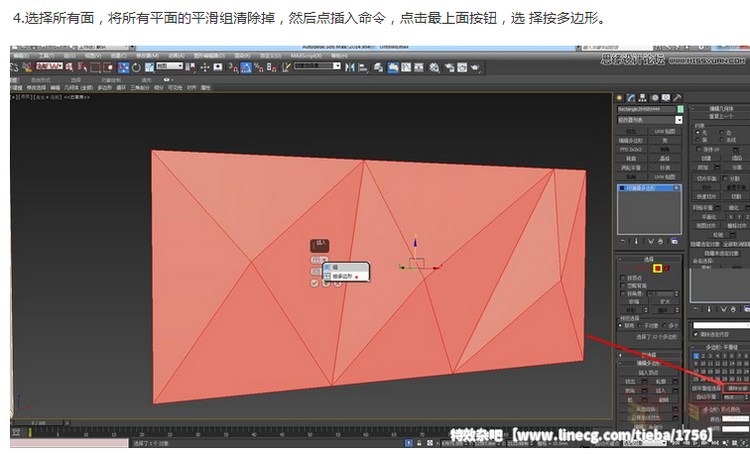Select the yellow Polygon sub-object level icon

click(658, 268)
